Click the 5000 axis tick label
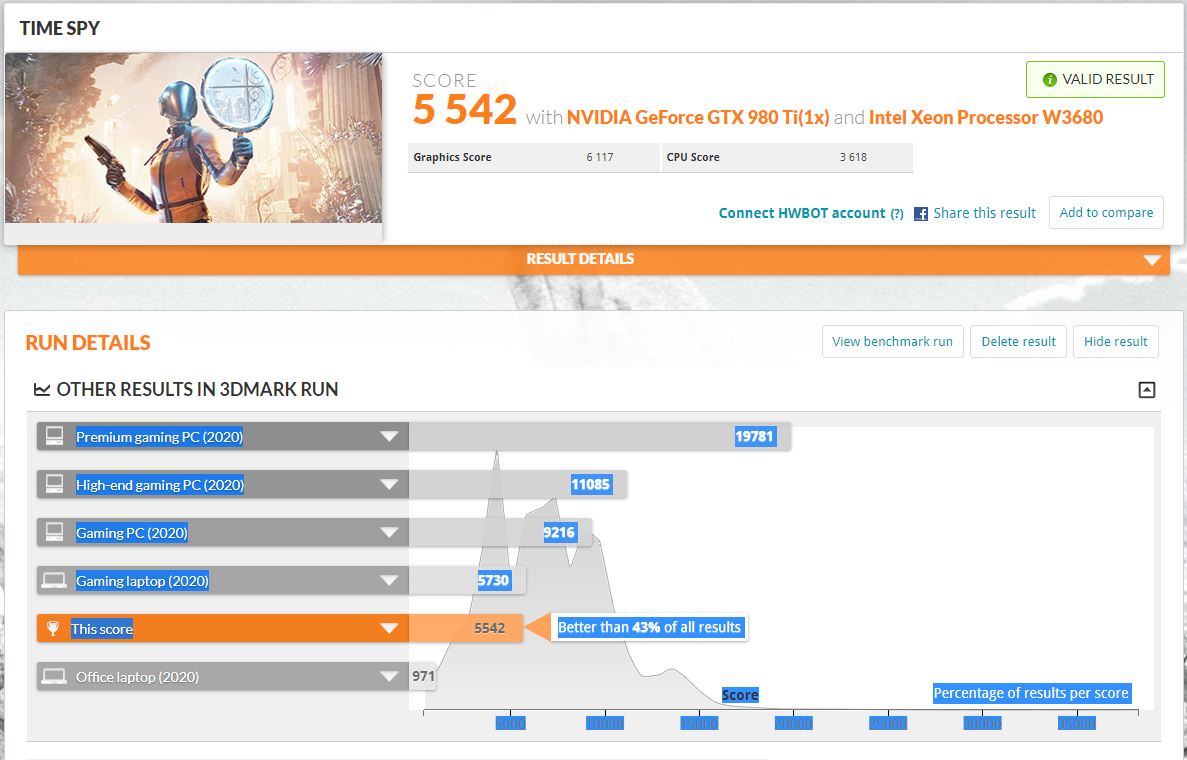The image size is (1187, 760). (510, 724)
